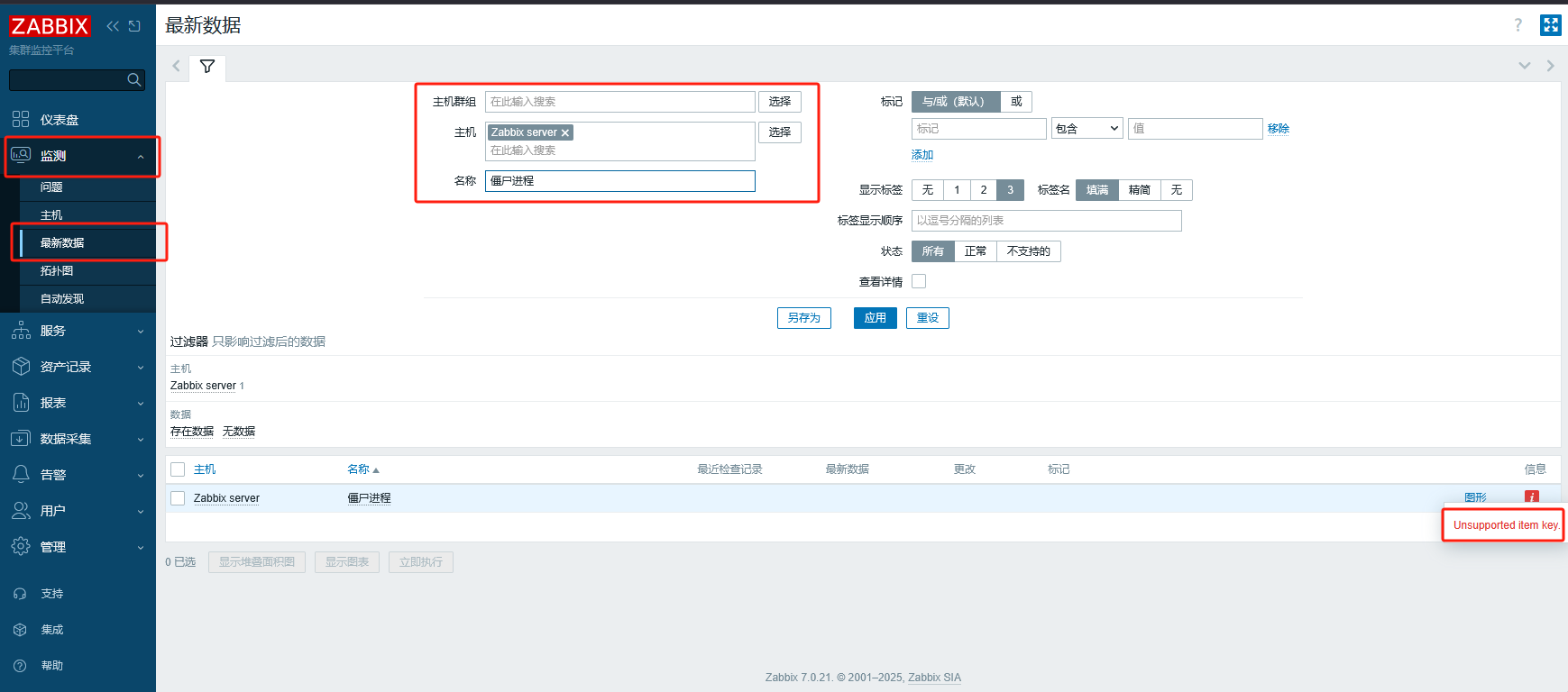Click the 移除 tag link

coord(1279,129)
